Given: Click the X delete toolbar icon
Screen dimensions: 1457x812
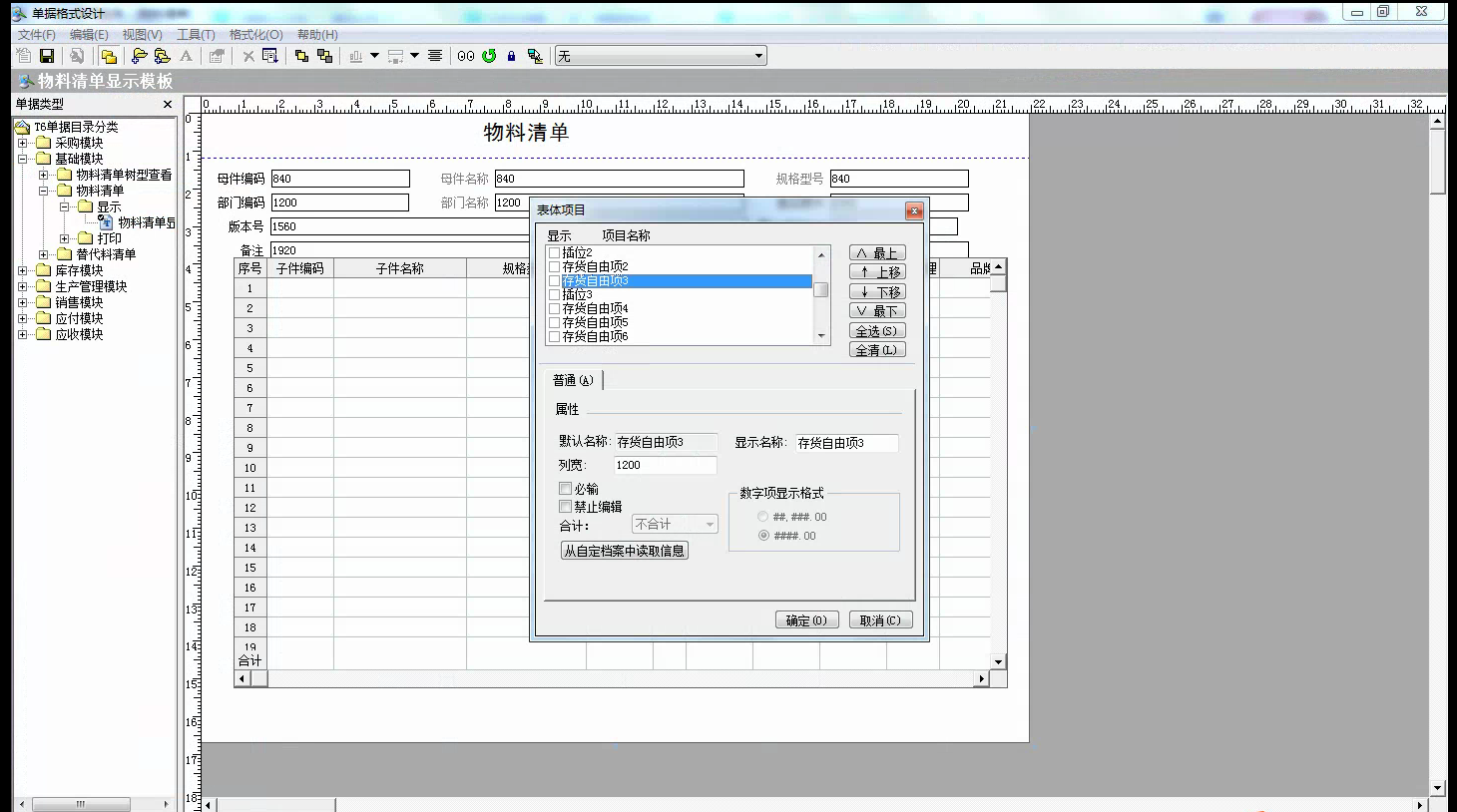Looking at the screenshot, I should tap(248, 56).
